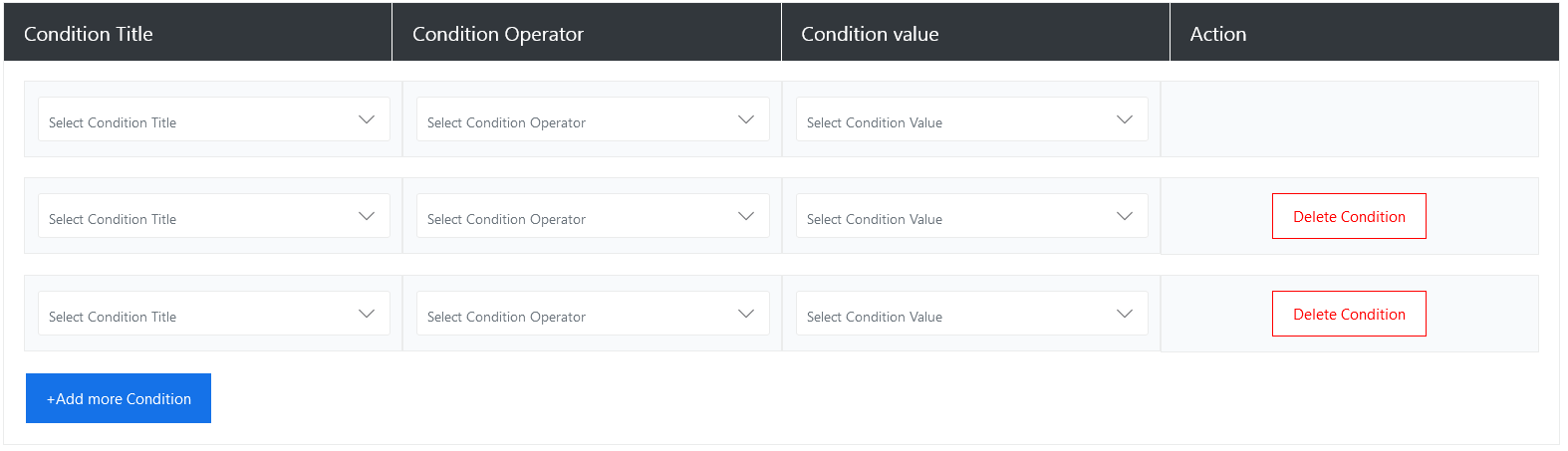The width and height of the screenshot is (1568, 451).
Task: Click the first row's Condition Value chevron arrow
Action: point(1125,119)
